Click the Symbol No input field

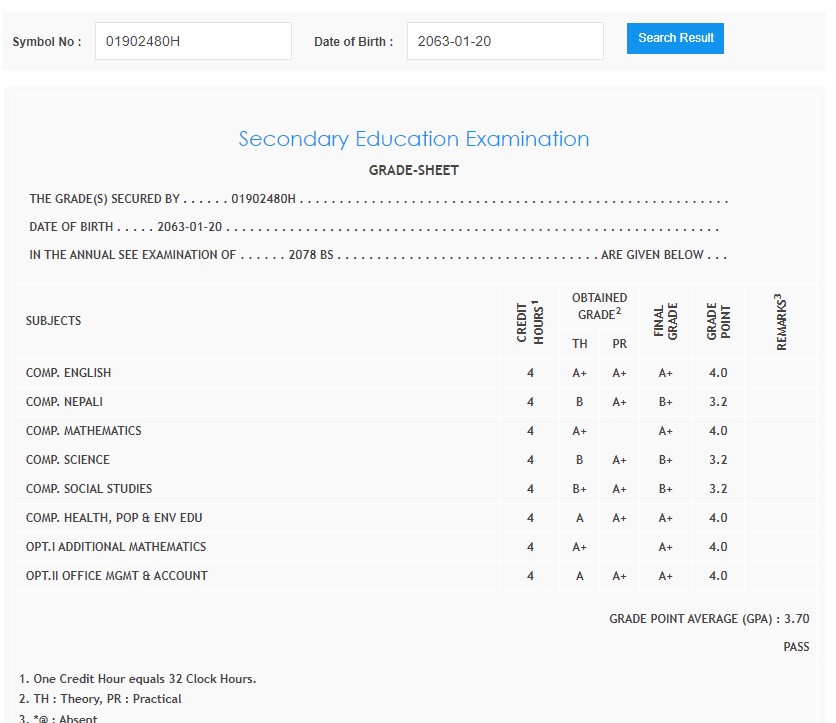193,41
